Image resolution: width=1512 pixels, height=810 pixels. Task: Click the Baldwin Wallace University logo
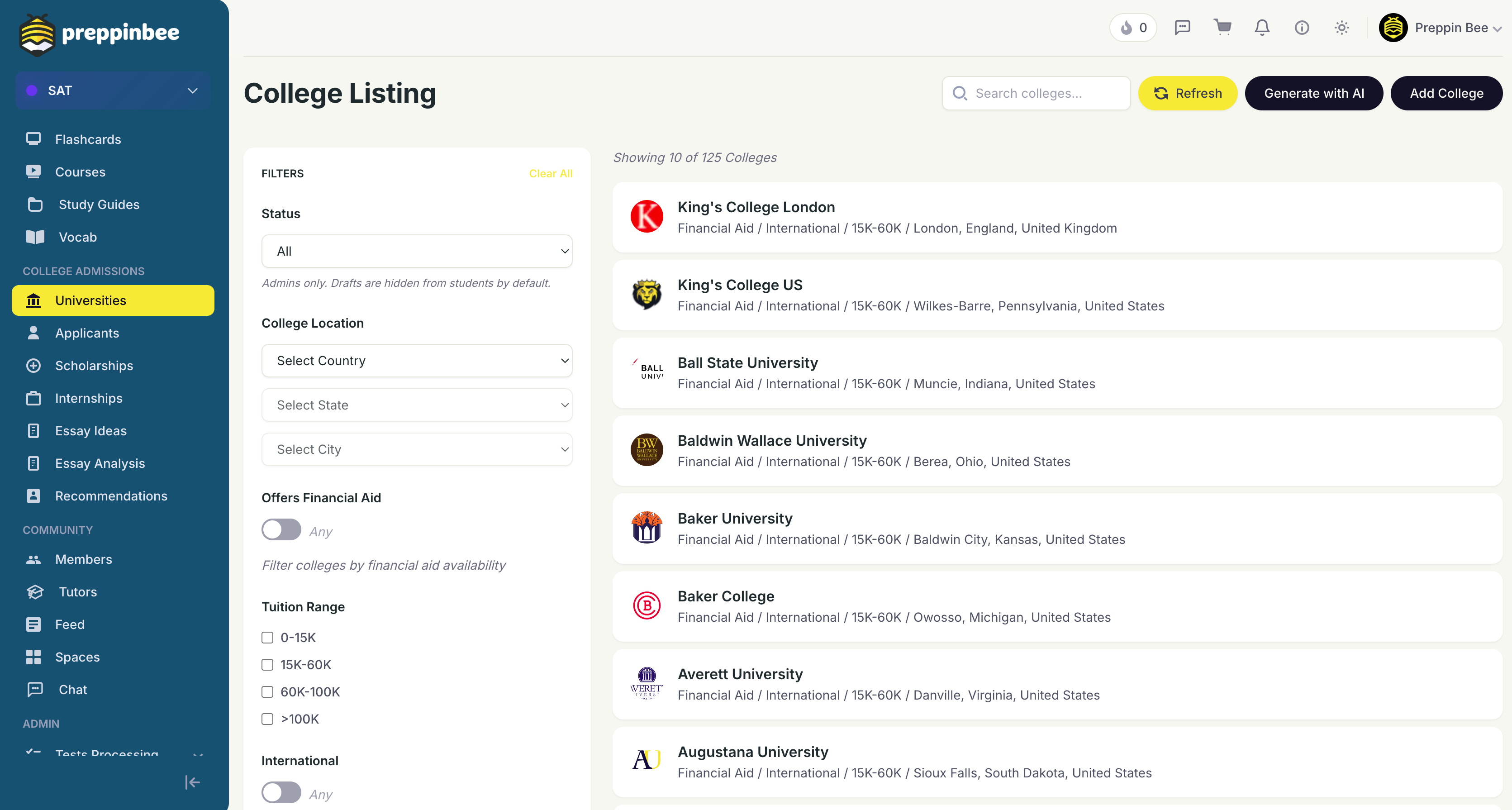[647, 450]
